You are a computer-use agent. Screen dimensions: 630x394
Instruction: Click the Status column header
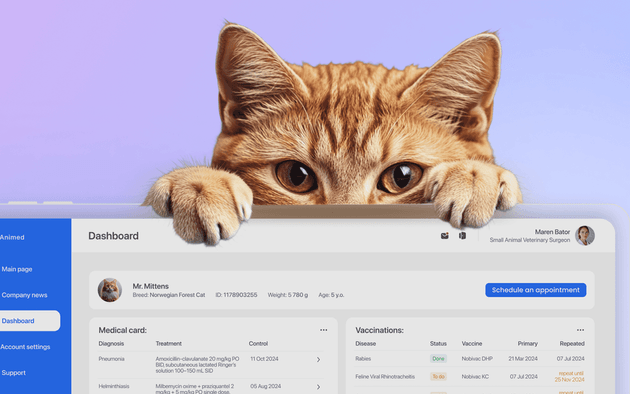pyautogui.click(x=438, y=344)
